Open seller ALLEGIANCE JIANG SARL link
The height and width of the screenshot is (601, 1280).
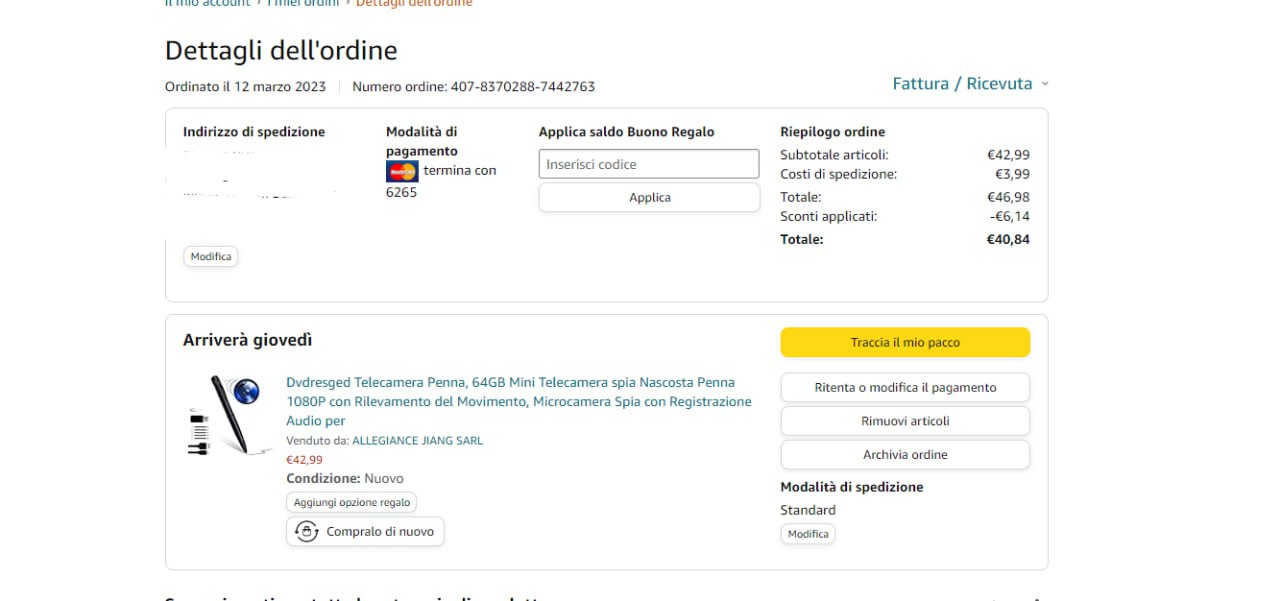tap(417, 441)
